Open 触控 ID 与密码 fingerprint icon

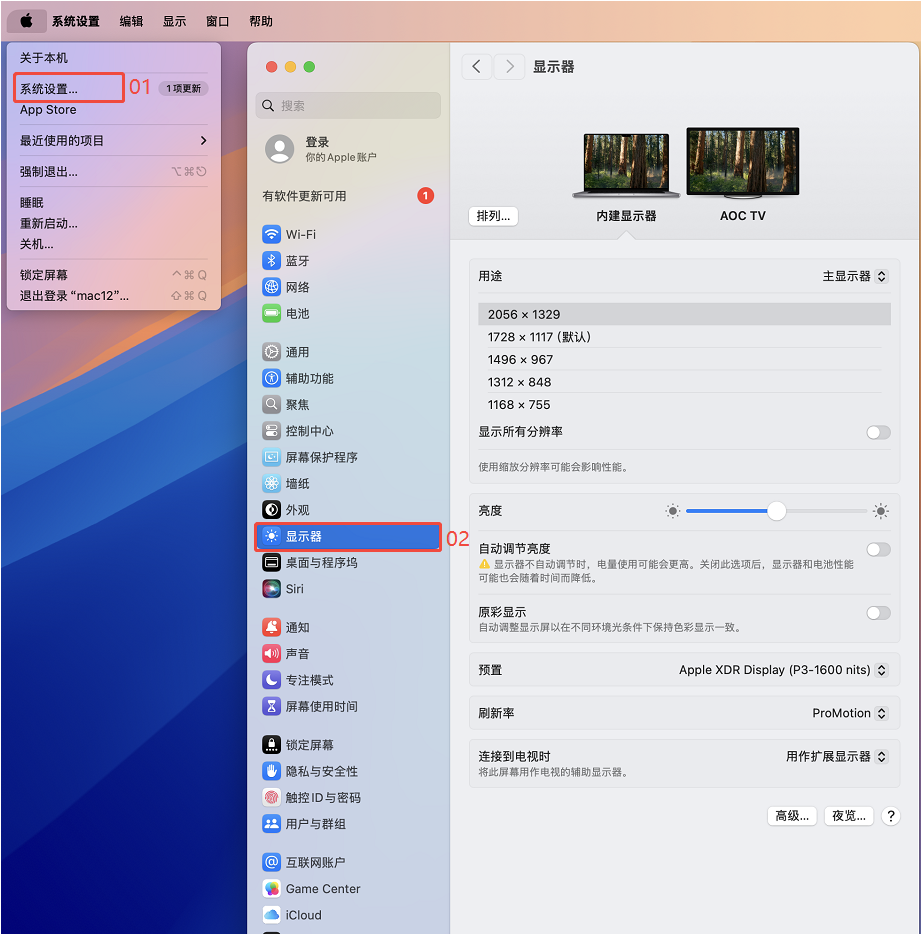coord(271,797)
